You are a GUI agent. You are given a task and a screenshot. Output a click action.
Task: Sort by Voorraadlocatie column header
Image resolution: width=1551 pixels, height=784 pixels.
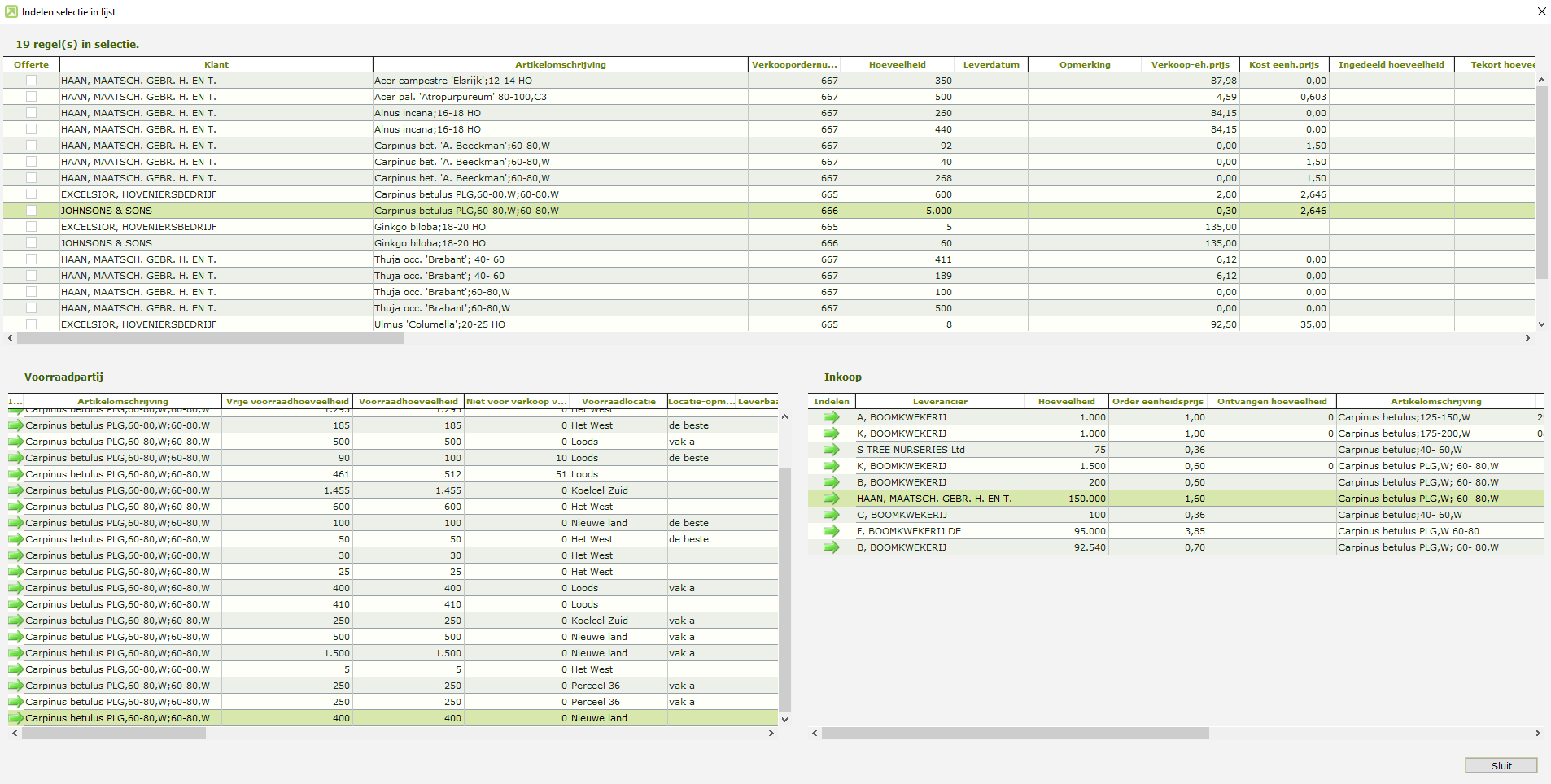tap(618, 401)
